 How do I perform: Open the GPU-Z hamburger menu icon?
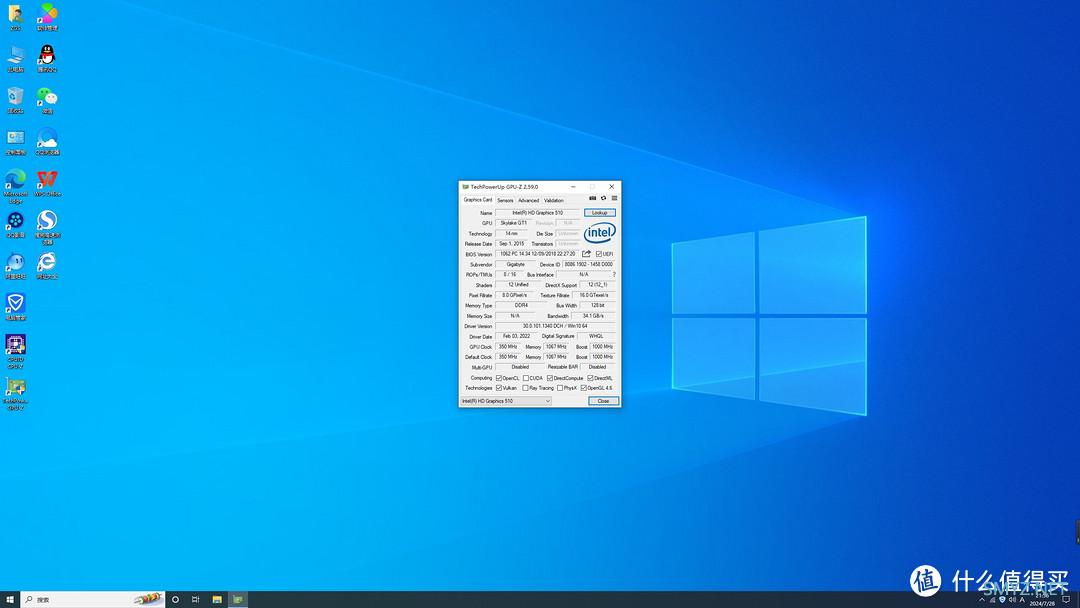(614, 198)
